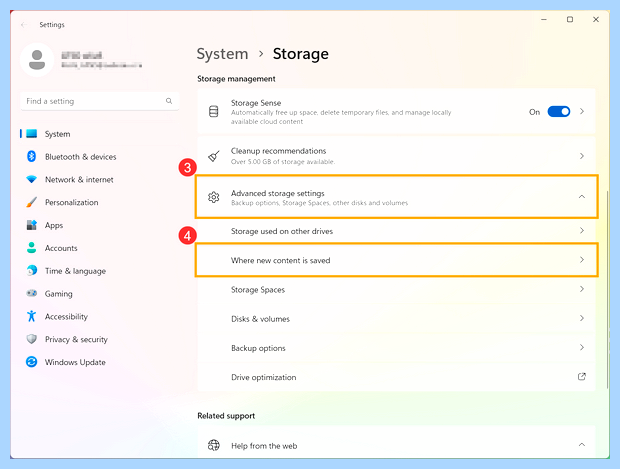The width and height of the screenshot is (620, 469).
Task: Go to Accounts settings
Action: point(99,248)
